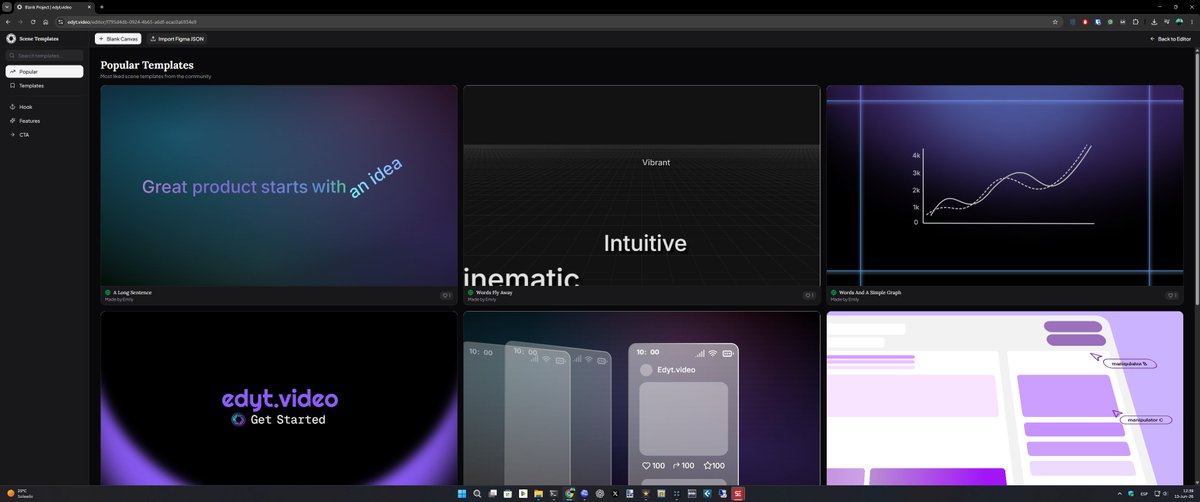Image resolution: width=1200 pixels, height=502 pixels.
Task: Open the Words Fly Away template thumbnail
Action: (641, 185)
